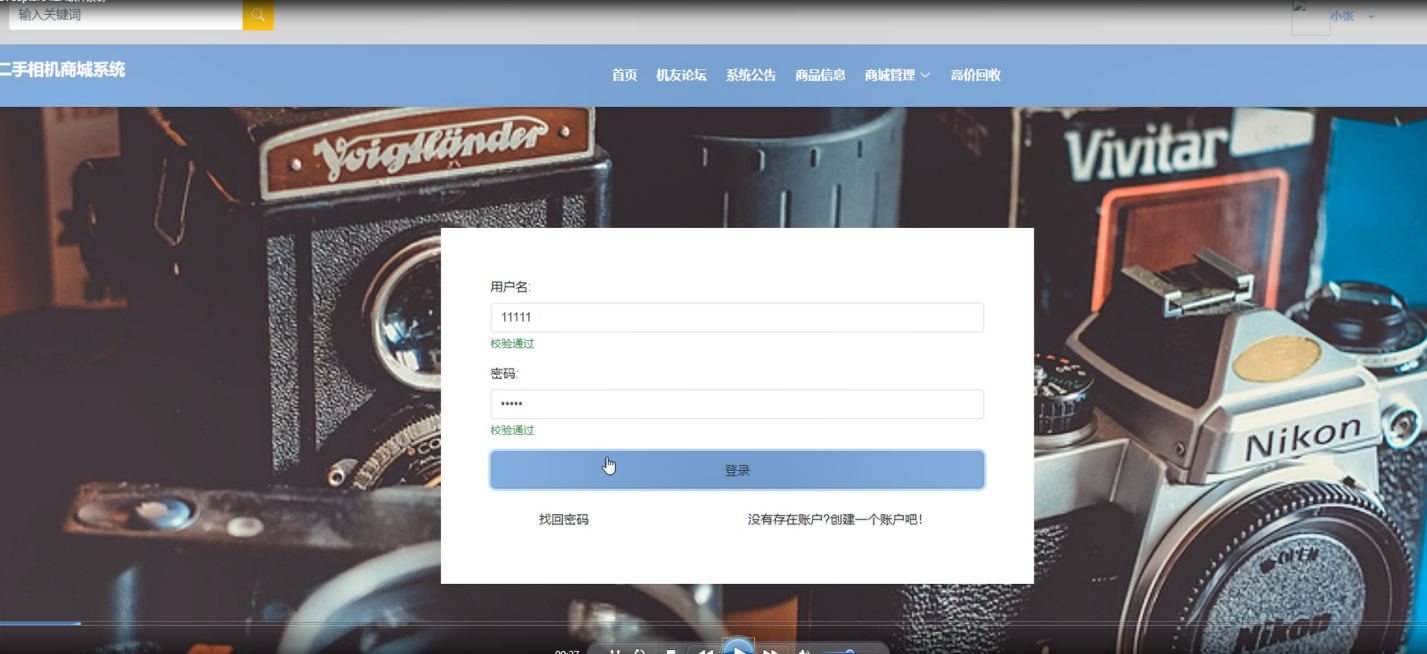
Task: Click the 找回密码 link
Action: [x=564, y=520]
